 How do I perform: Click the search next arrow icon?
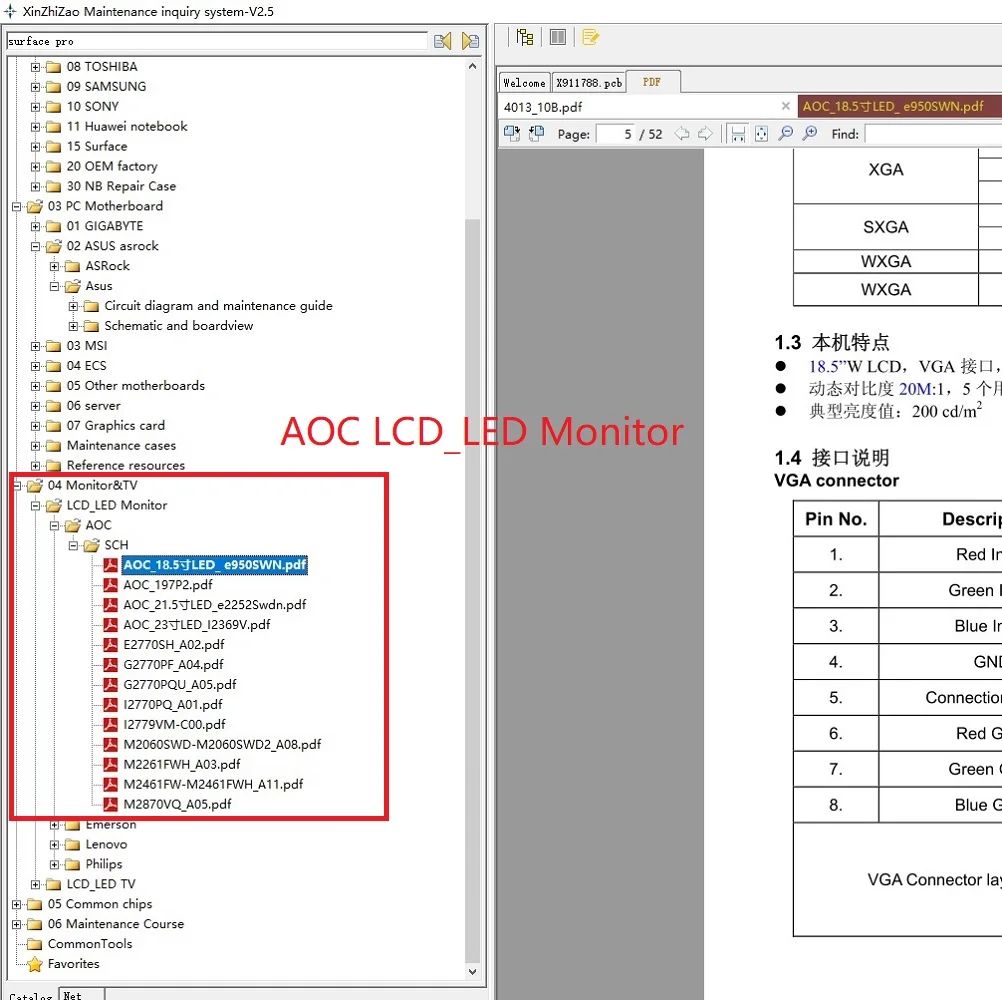coord(471,42)
